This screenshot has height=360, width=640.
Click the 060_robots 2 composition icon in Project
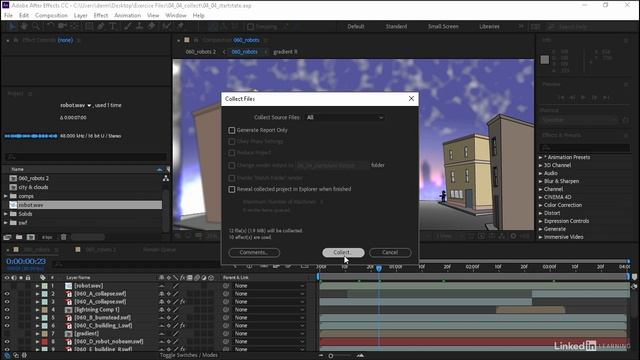[x=13, y=178]
